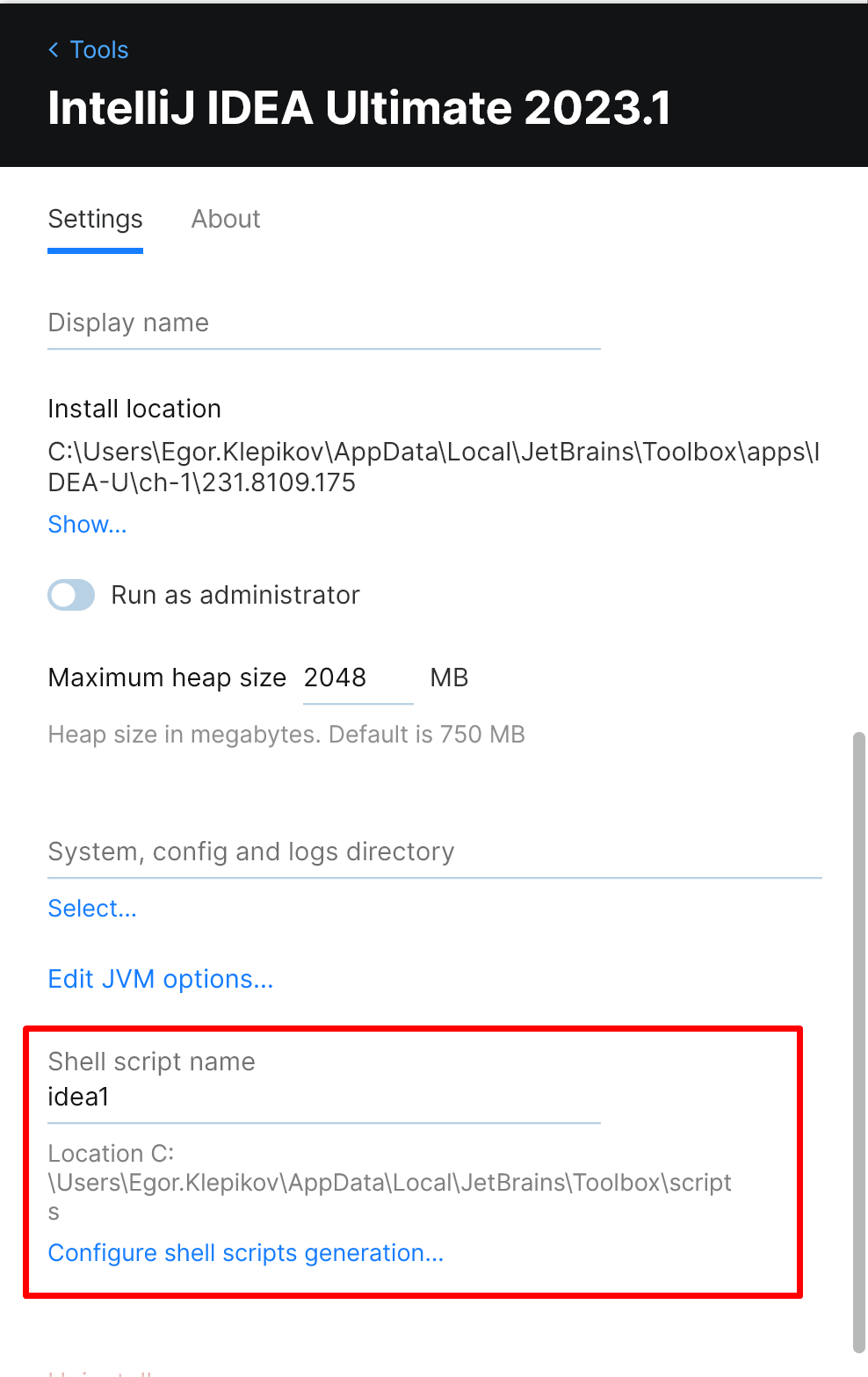Click the shell scripts Location path text

point(390,1183)
